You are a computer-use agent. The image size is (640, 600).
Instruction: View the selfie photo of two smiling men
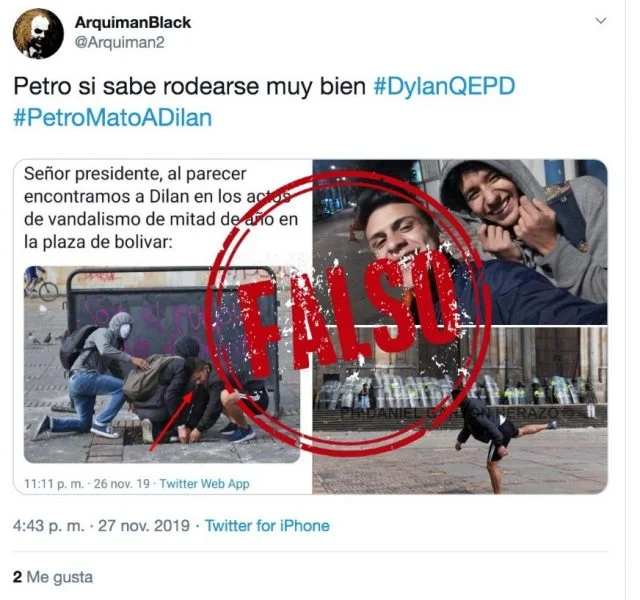pyautogui.click(x=460, y=242)
